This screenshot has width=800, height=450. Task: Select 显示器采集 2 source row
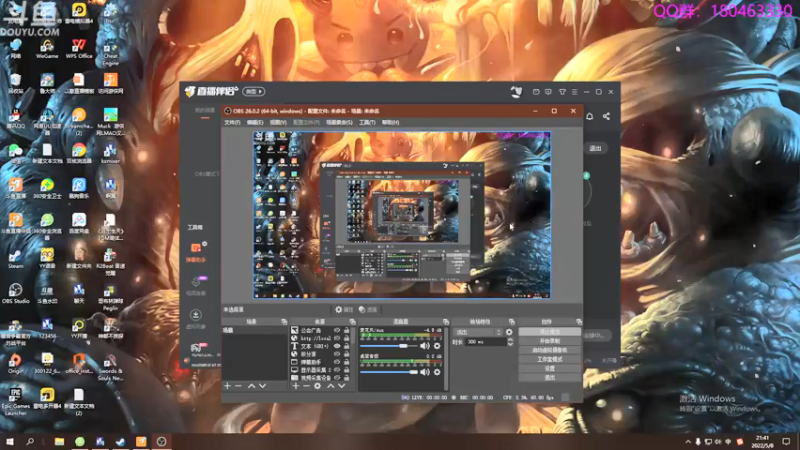pyautogui.click(x=321, y=370)
